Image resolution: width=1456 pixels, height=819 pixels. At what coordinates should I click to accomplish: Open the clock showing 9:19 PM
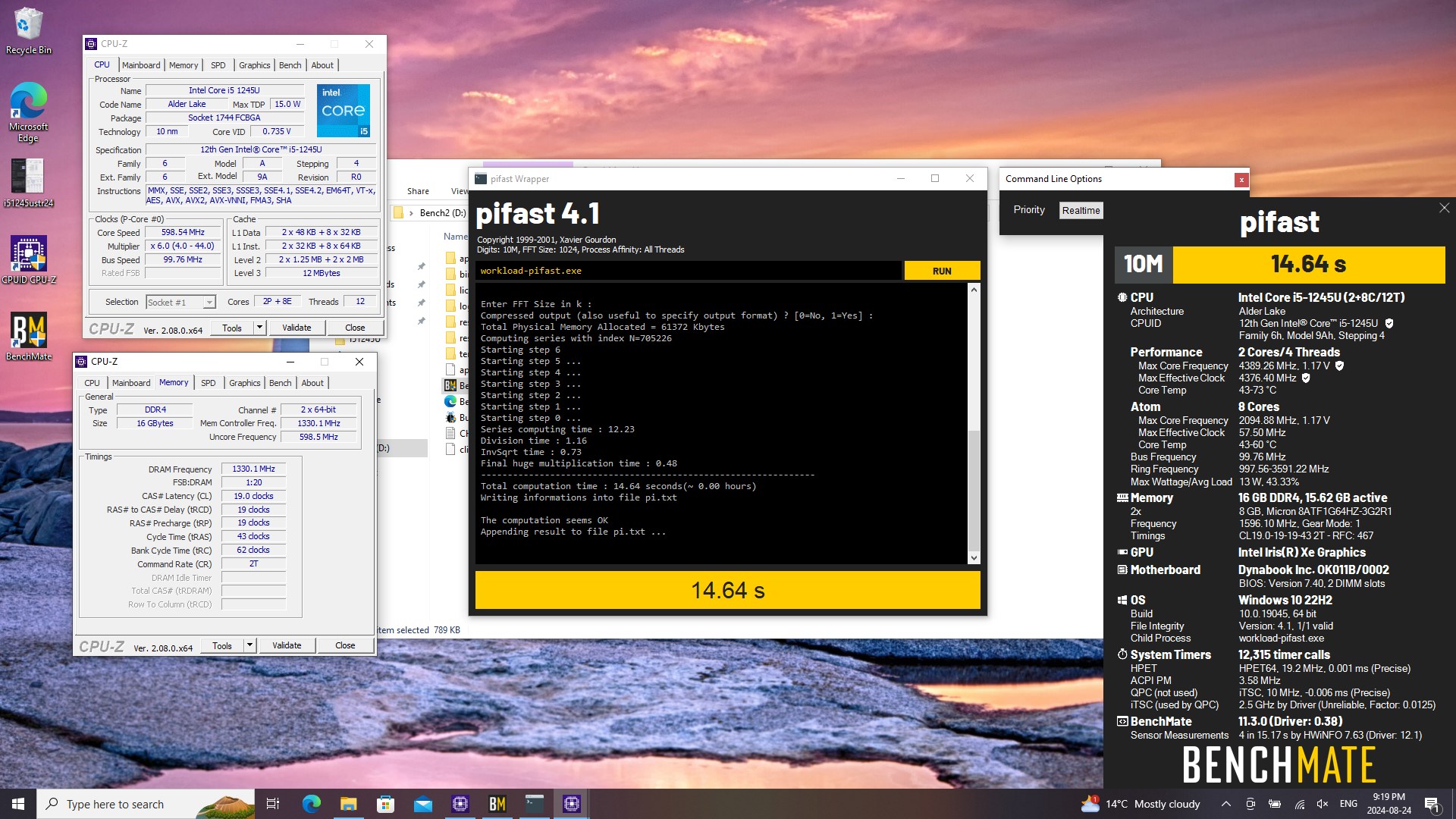point(1389,804)
